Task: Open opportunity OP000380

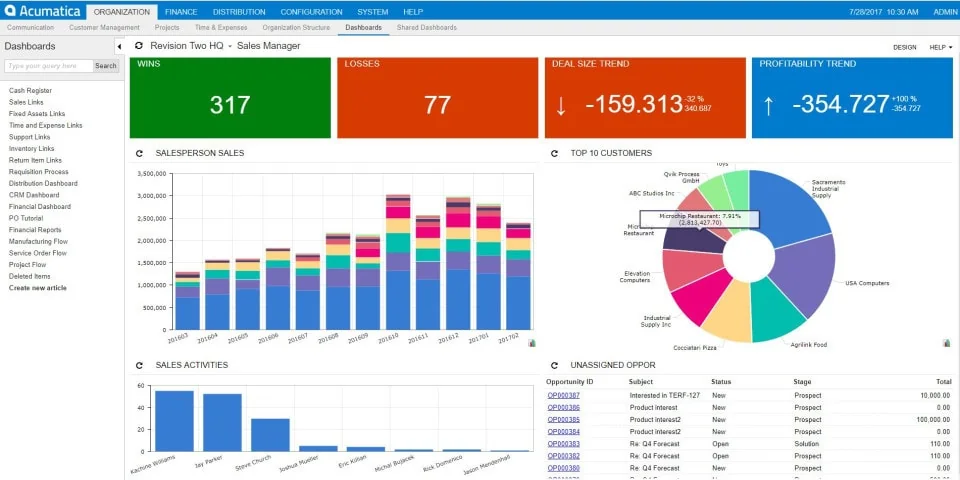Action: pyautogui.click(x=563, y=468)
